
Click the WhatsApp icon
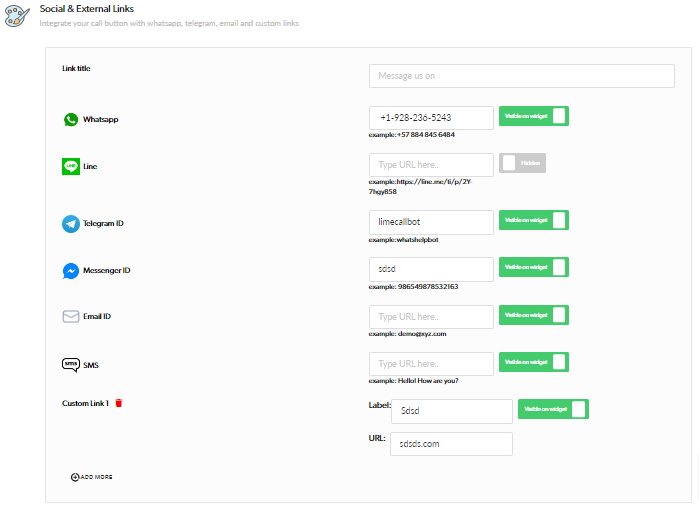(x=71, y=119)
